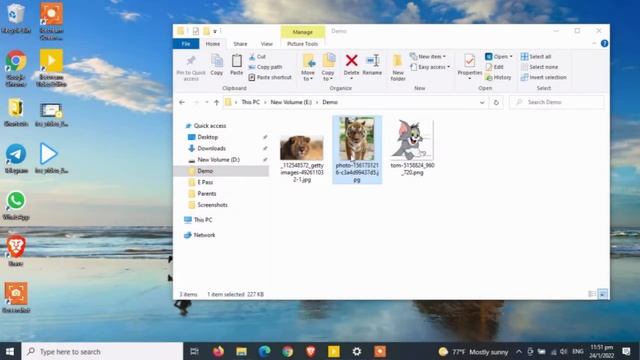Select Demo folder in navigation pane

click(221, 171)
